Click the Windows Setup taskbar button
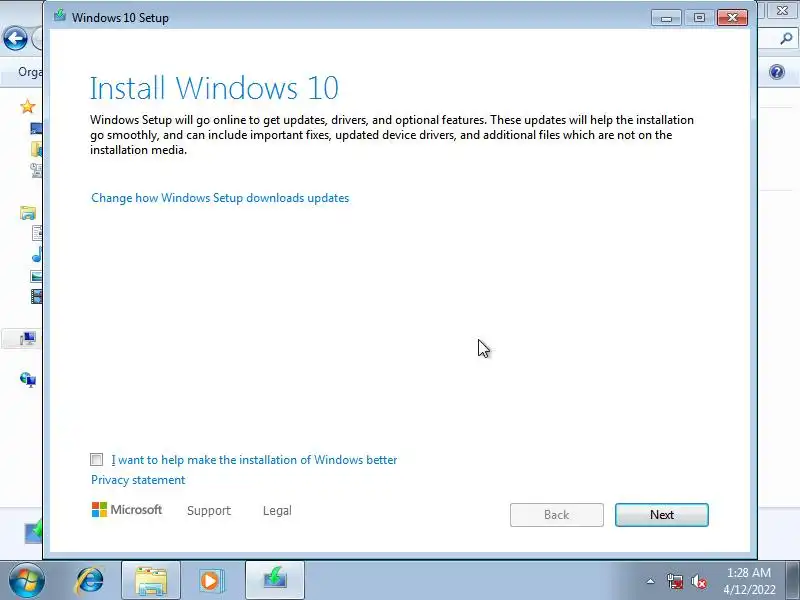800x600 pixels. click(275, 581)
